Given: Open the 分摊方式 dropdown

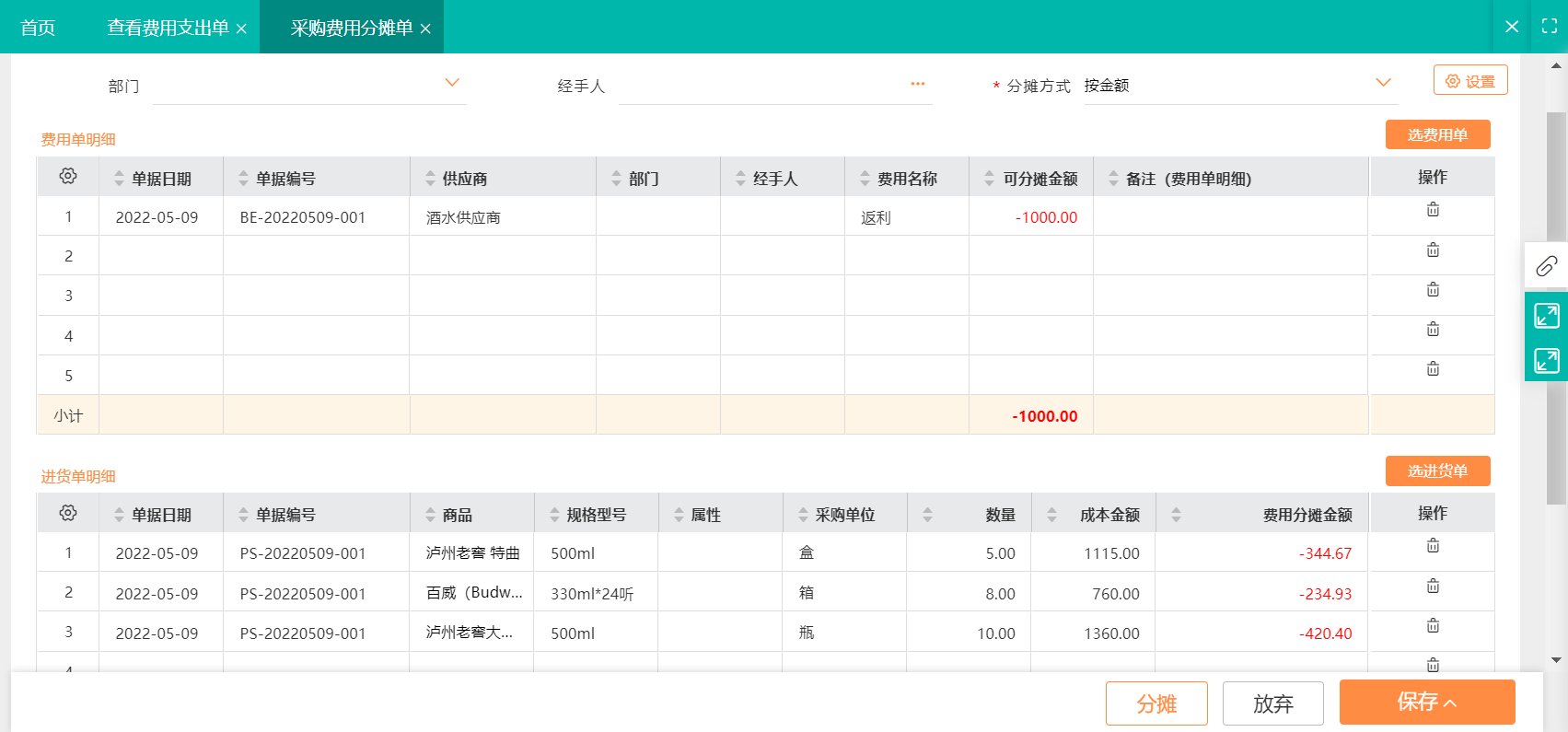Looking at the screenshot, I should (1382, 83).
